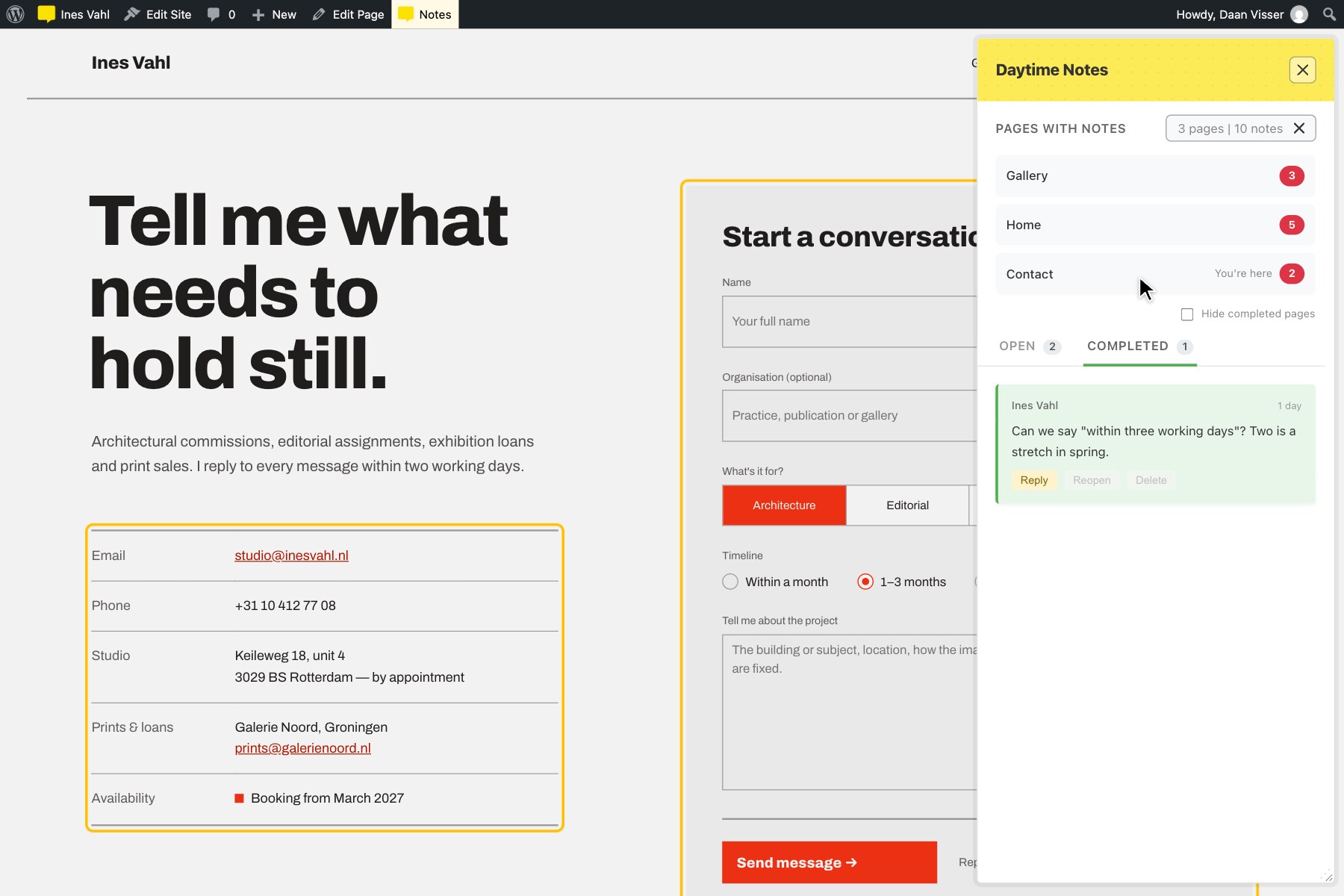Viewport: 1344px width, 896px height.
Task: Open the Gallery page notes
Action: click(1155, 176)
